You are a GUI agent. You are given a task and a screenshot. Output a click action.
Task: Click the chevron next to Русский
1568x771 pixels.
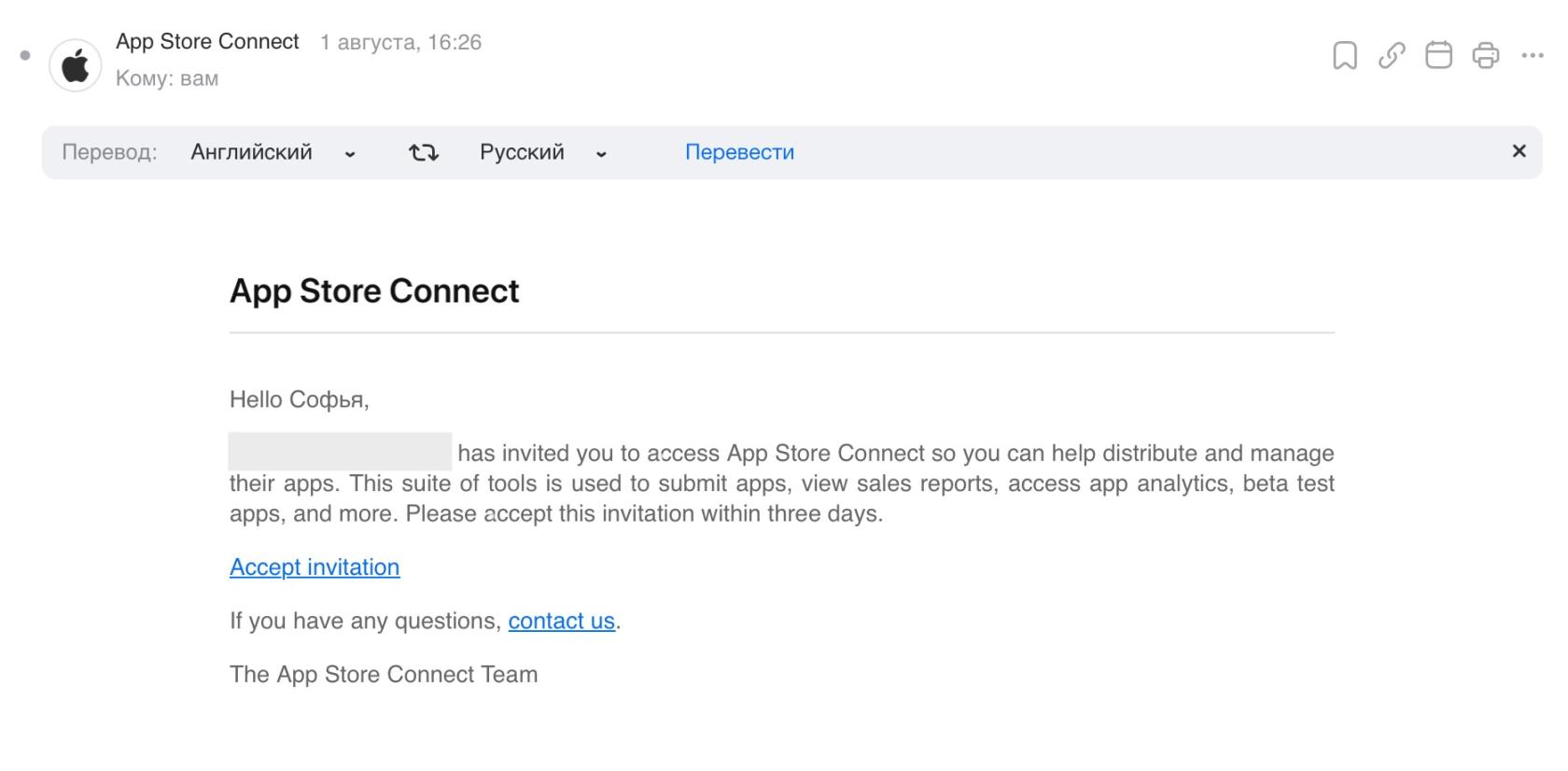(601, 154)
